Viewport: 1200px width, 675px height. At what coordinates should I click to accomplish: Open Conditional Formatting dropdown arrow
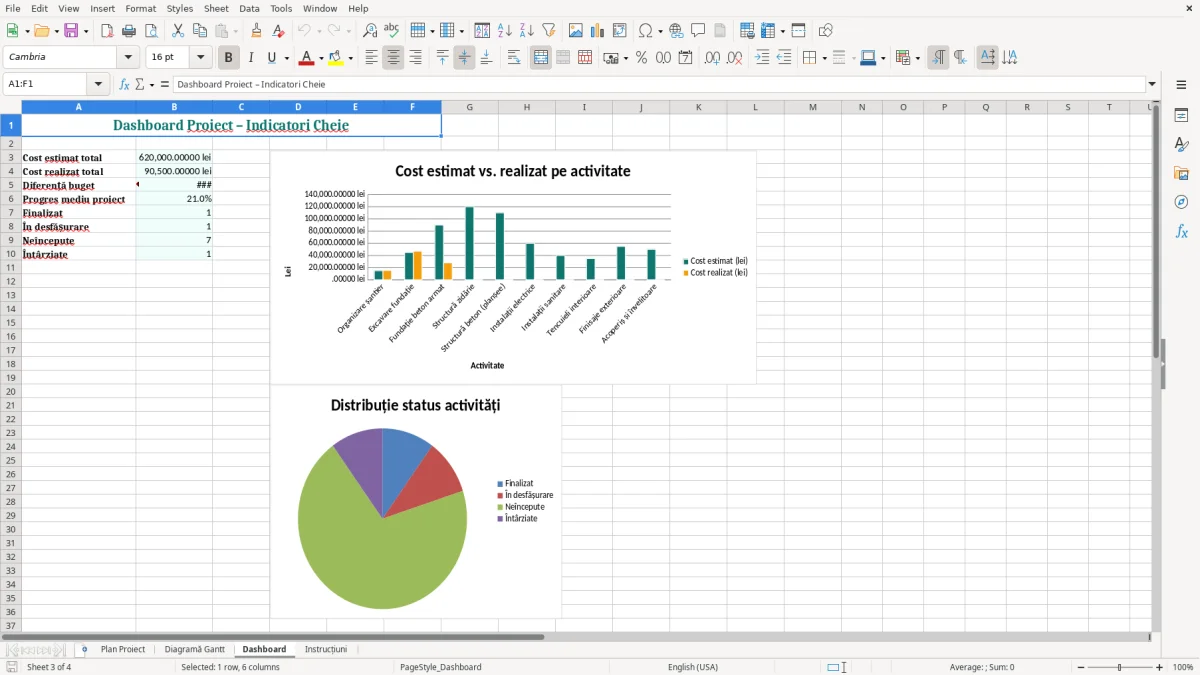[917, 58]
